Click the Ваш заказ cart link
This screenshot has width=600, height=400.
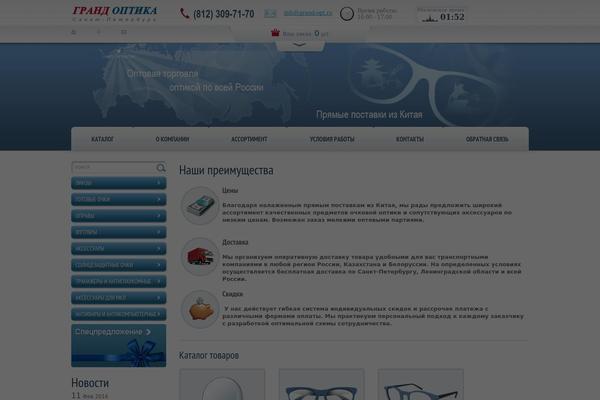(x=305, y=34)
